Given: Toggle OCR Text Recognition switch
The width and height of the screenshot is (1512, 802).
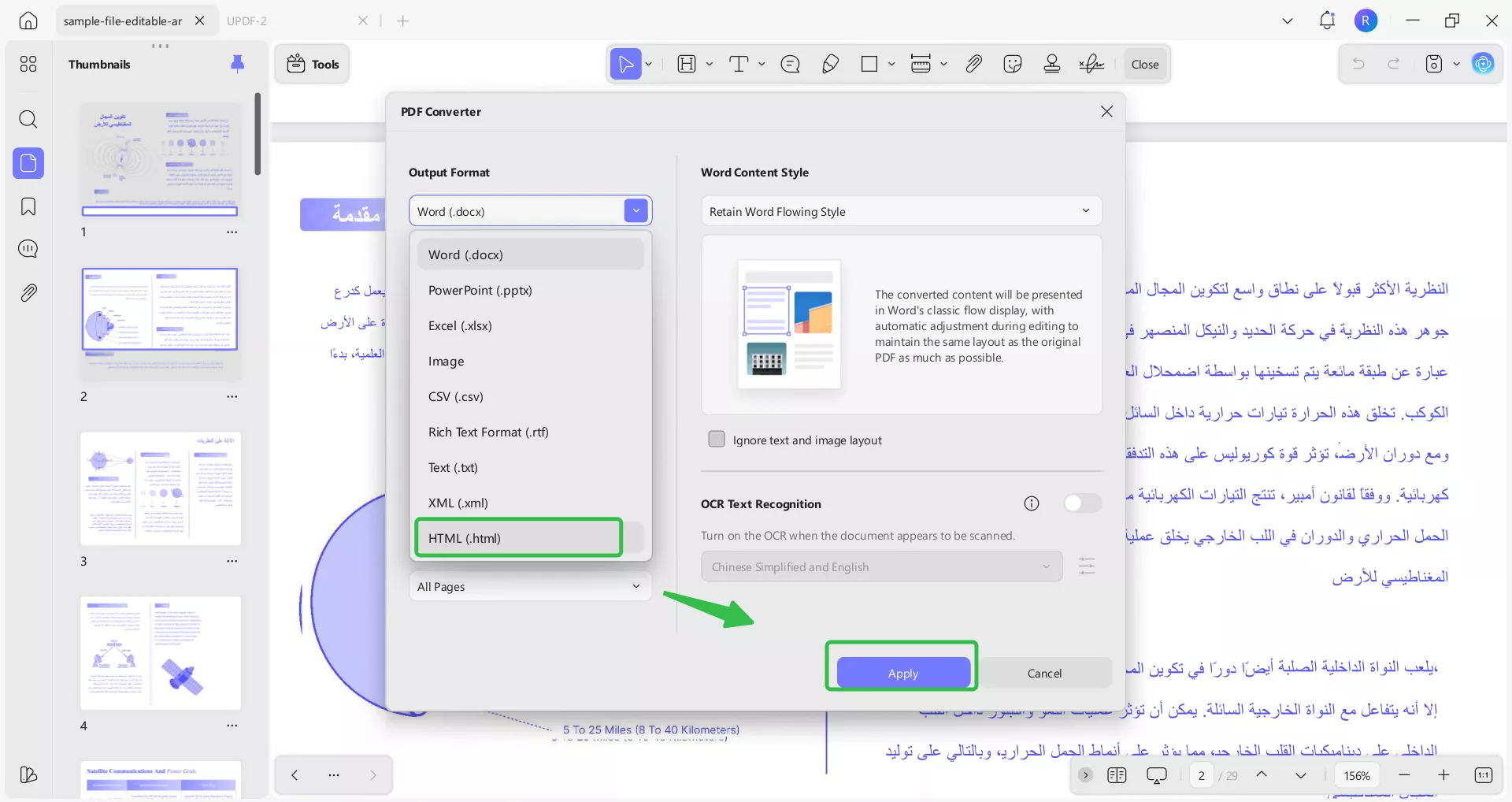Looking at the screenshot, I should 1082,503.
